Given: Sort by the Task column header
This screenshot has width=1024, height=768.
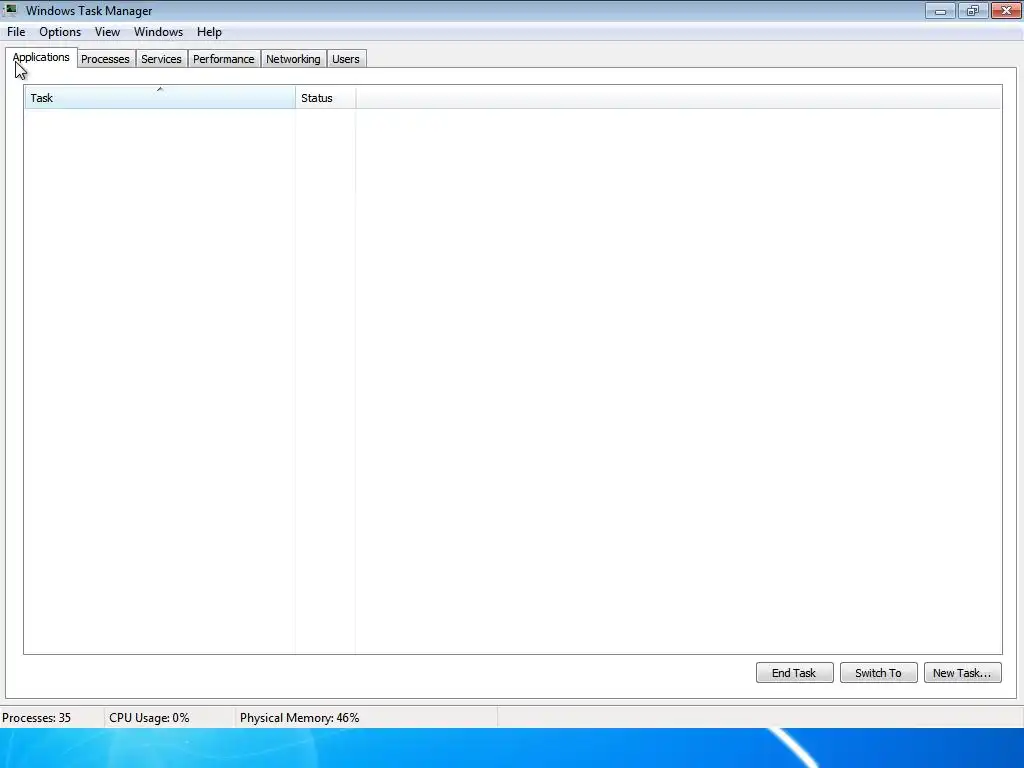Looking at the screenshot, I should click(159, 98).
